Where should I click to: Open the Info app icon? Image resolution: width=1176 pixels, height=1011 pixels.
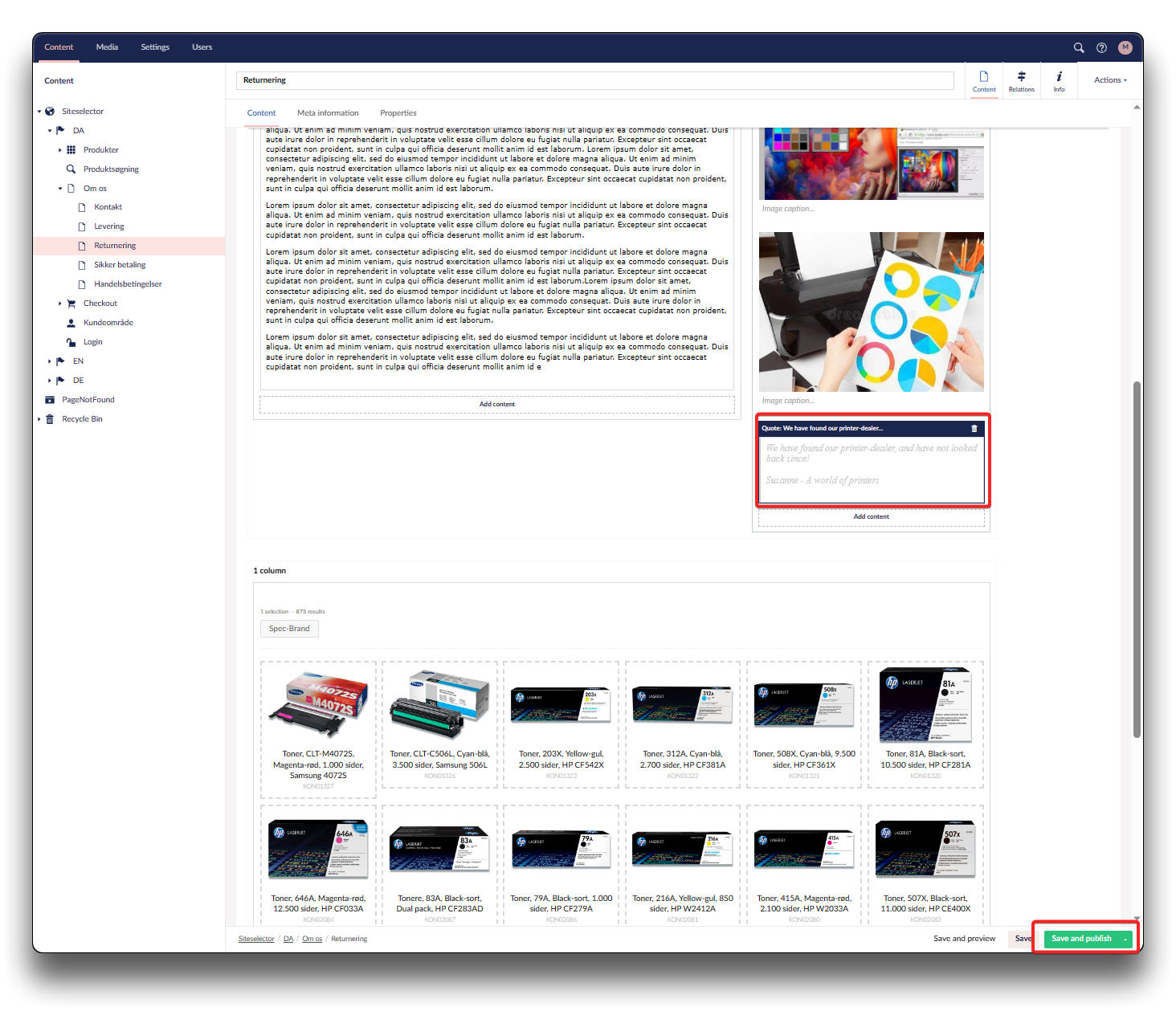(x=1059, y=80)
